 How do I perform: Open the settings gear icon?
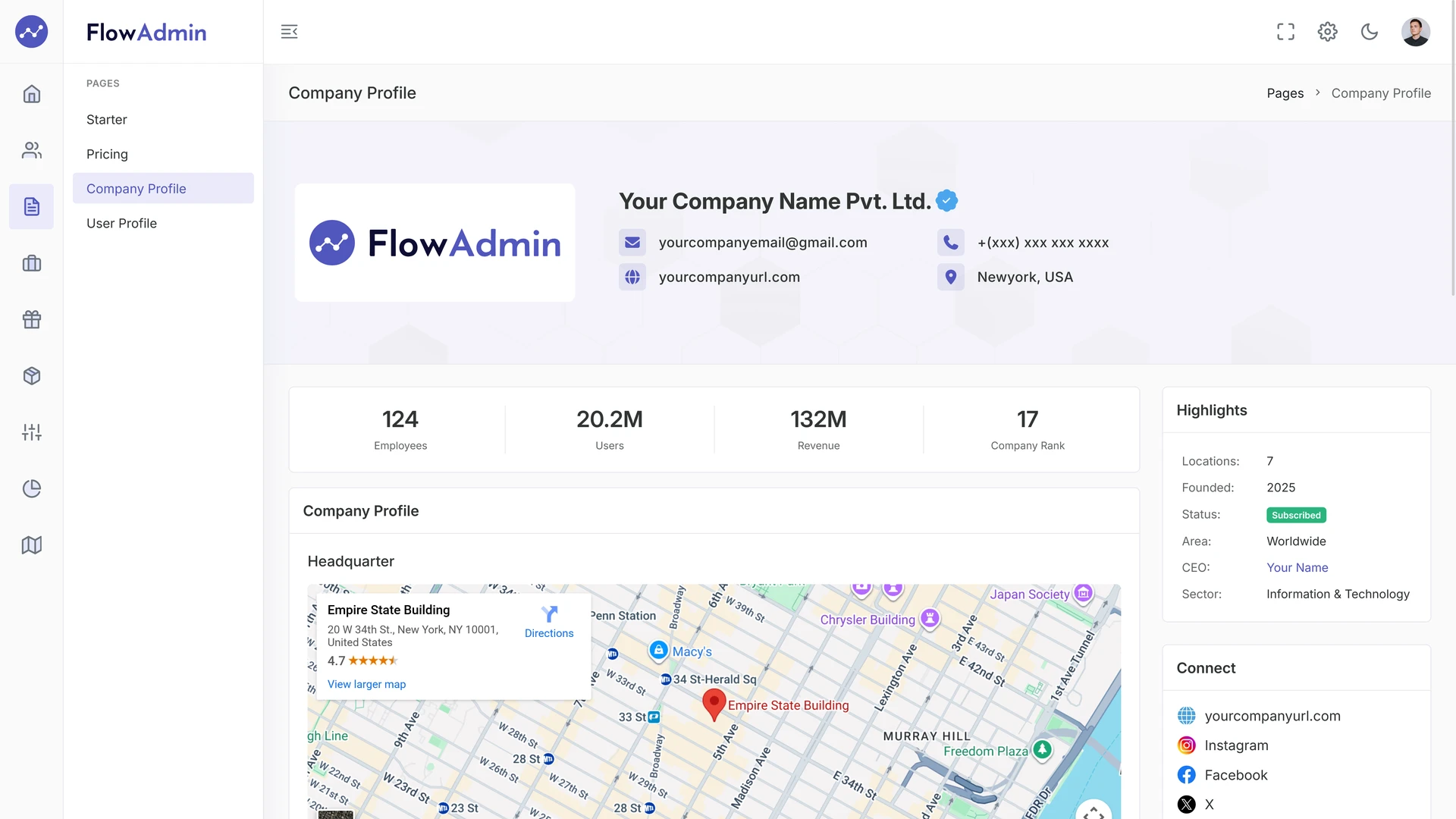[1327, 32]
